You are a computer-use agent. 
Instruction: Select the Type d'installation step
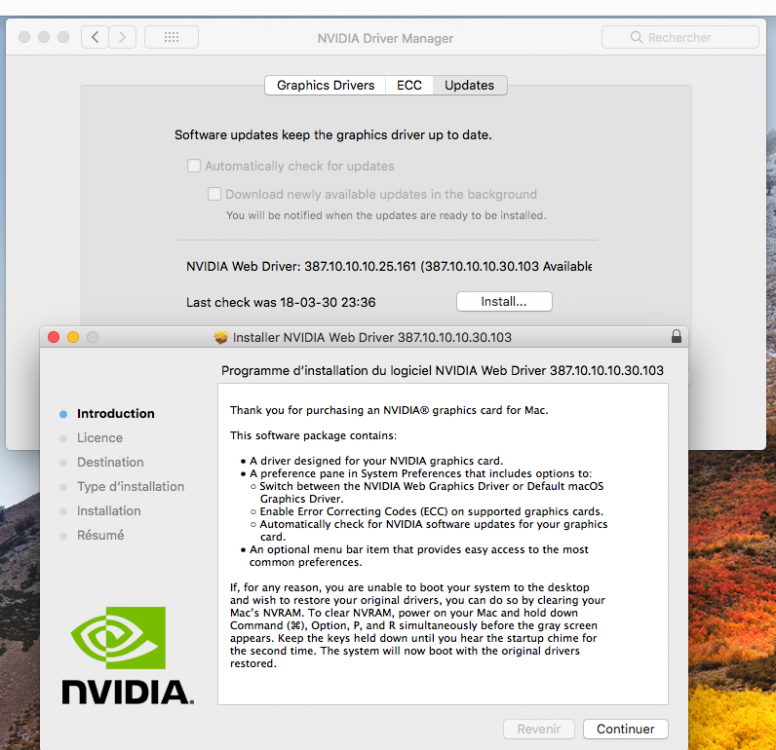(130, 486)
